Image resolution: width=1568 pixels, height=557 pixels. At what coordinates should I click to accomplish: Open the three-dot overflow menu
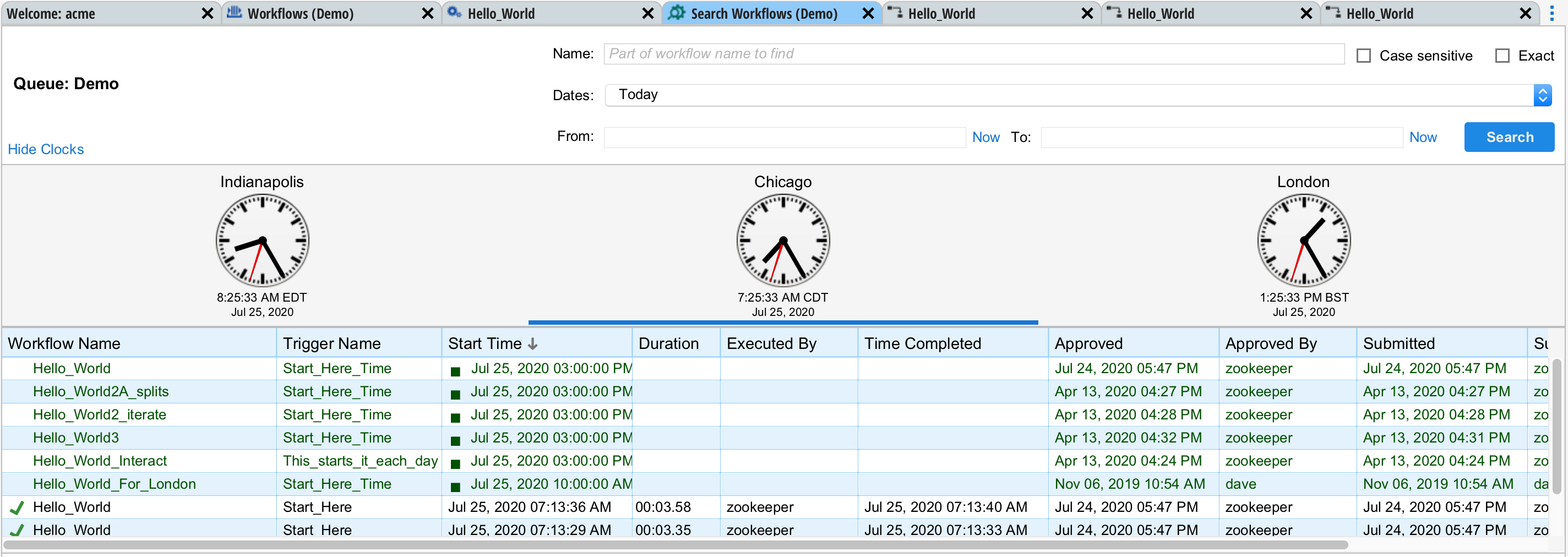pyautogui.click(x=1551, y=13)
